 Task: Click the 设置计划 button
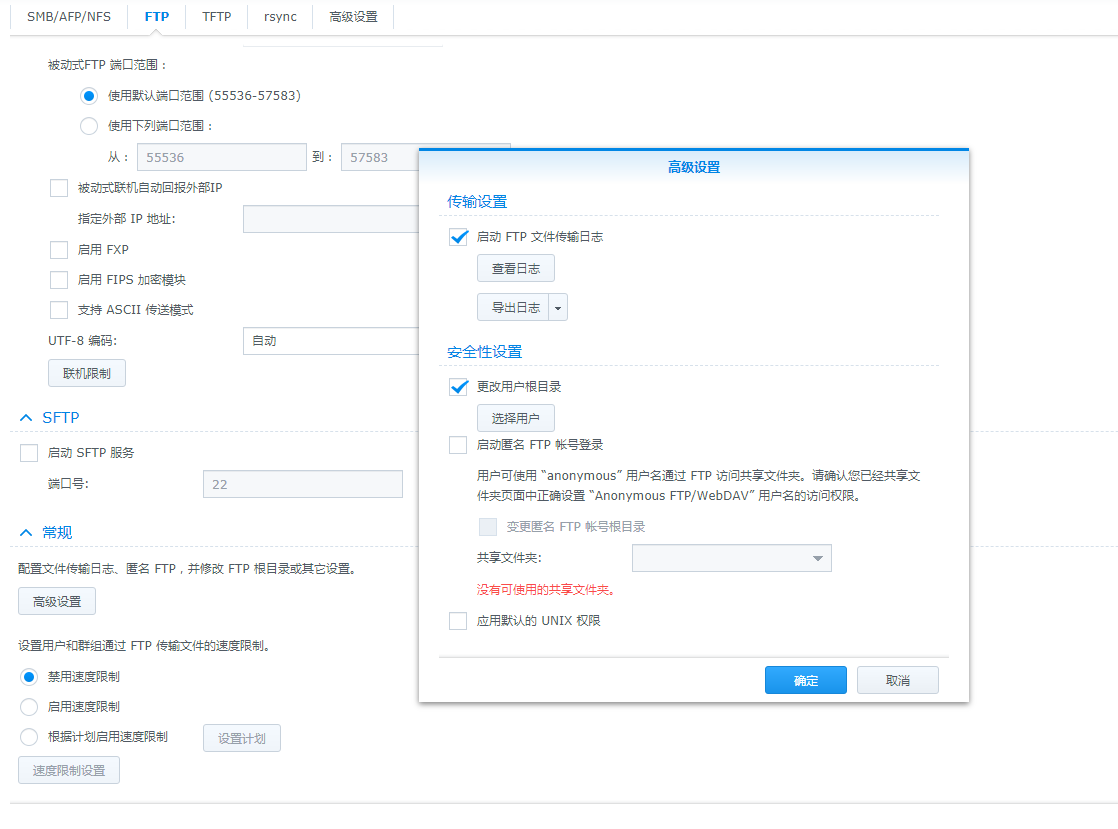click(242, 738)
